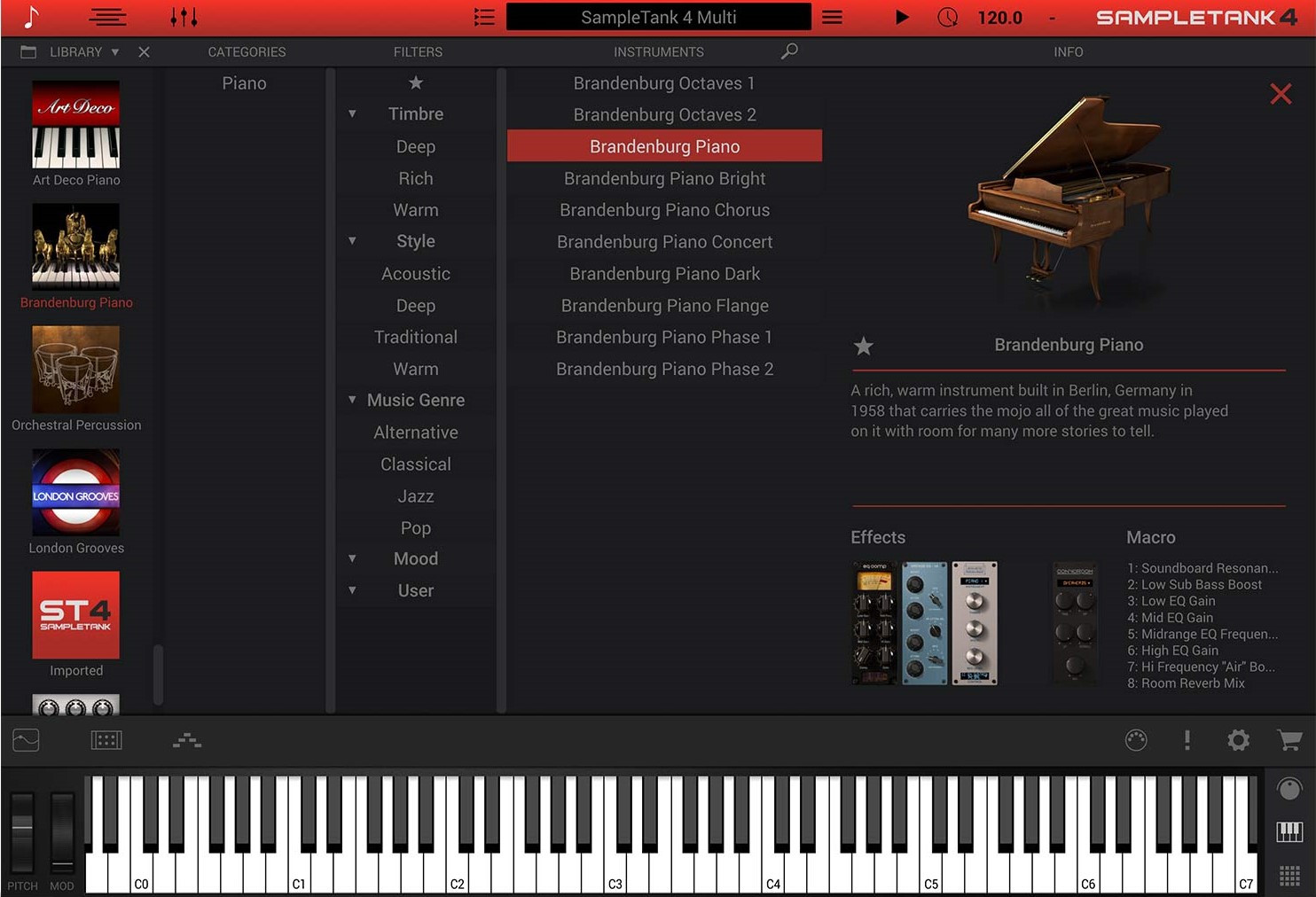Expand the Mood filter group

click(x=352, y=558)
